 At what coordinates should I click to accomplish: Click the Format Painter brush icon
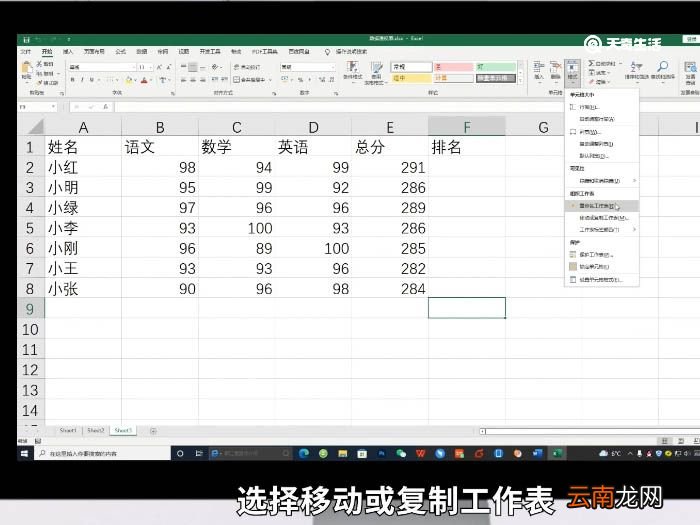[x=39, y=83]
